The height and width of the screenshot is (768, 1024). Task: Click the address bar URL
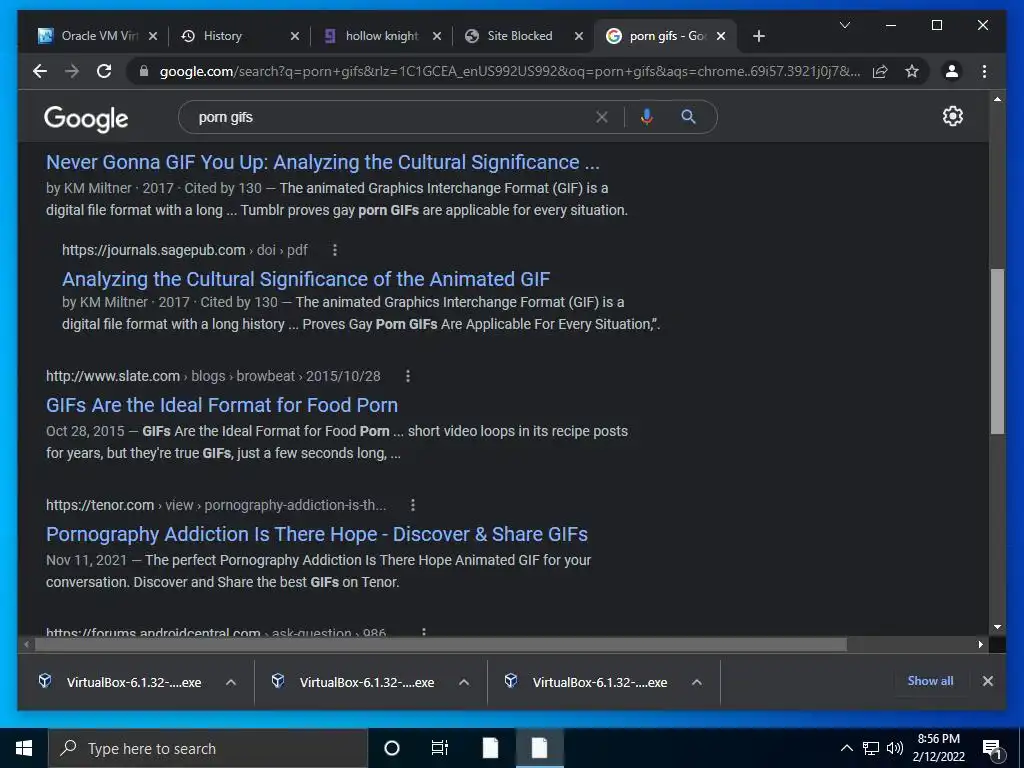509,71
